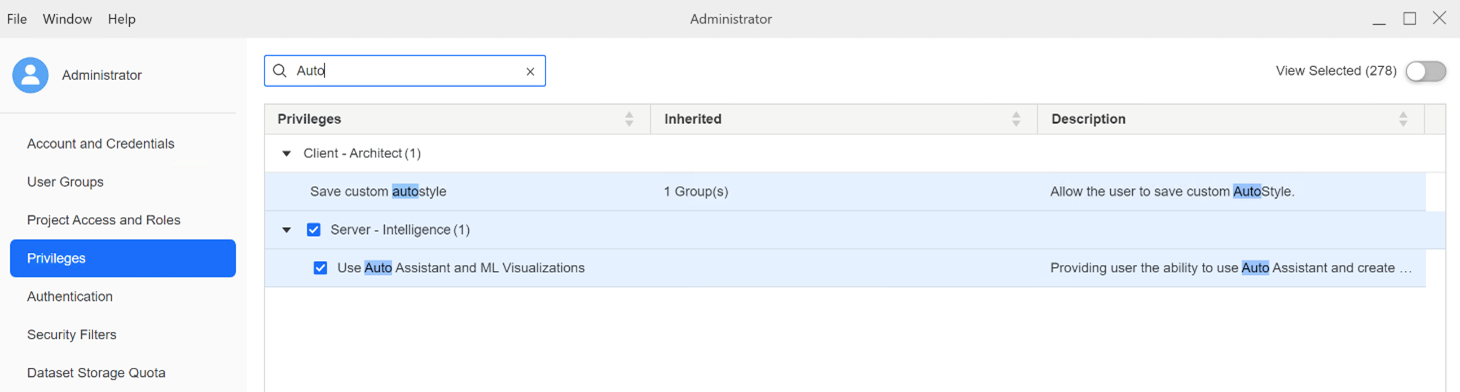The image size is (1460, 392).
Task: Sort by the Inherited column arrows
Action: (x=1016, y=119)
